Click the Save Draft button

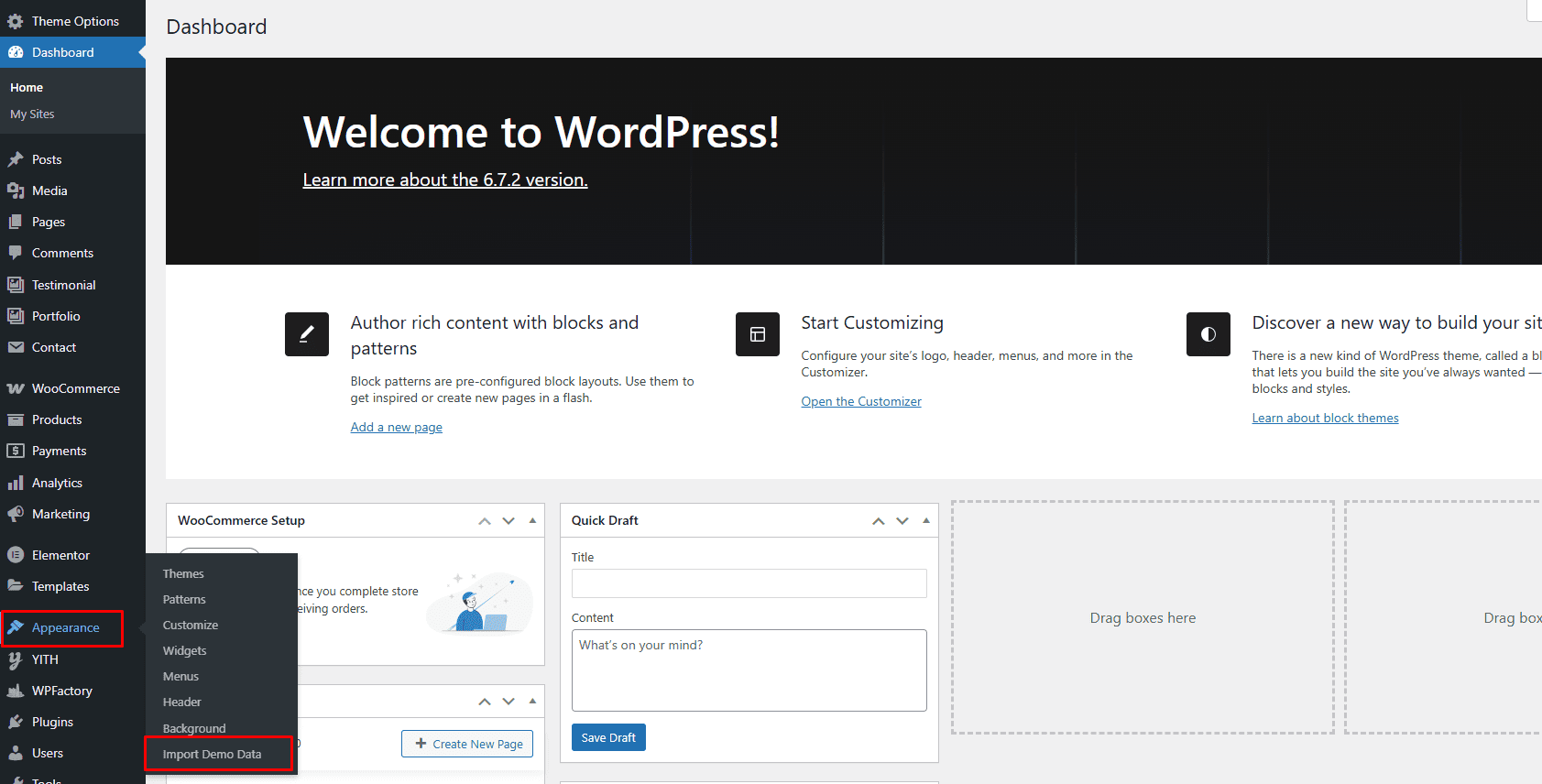(608, 737)
